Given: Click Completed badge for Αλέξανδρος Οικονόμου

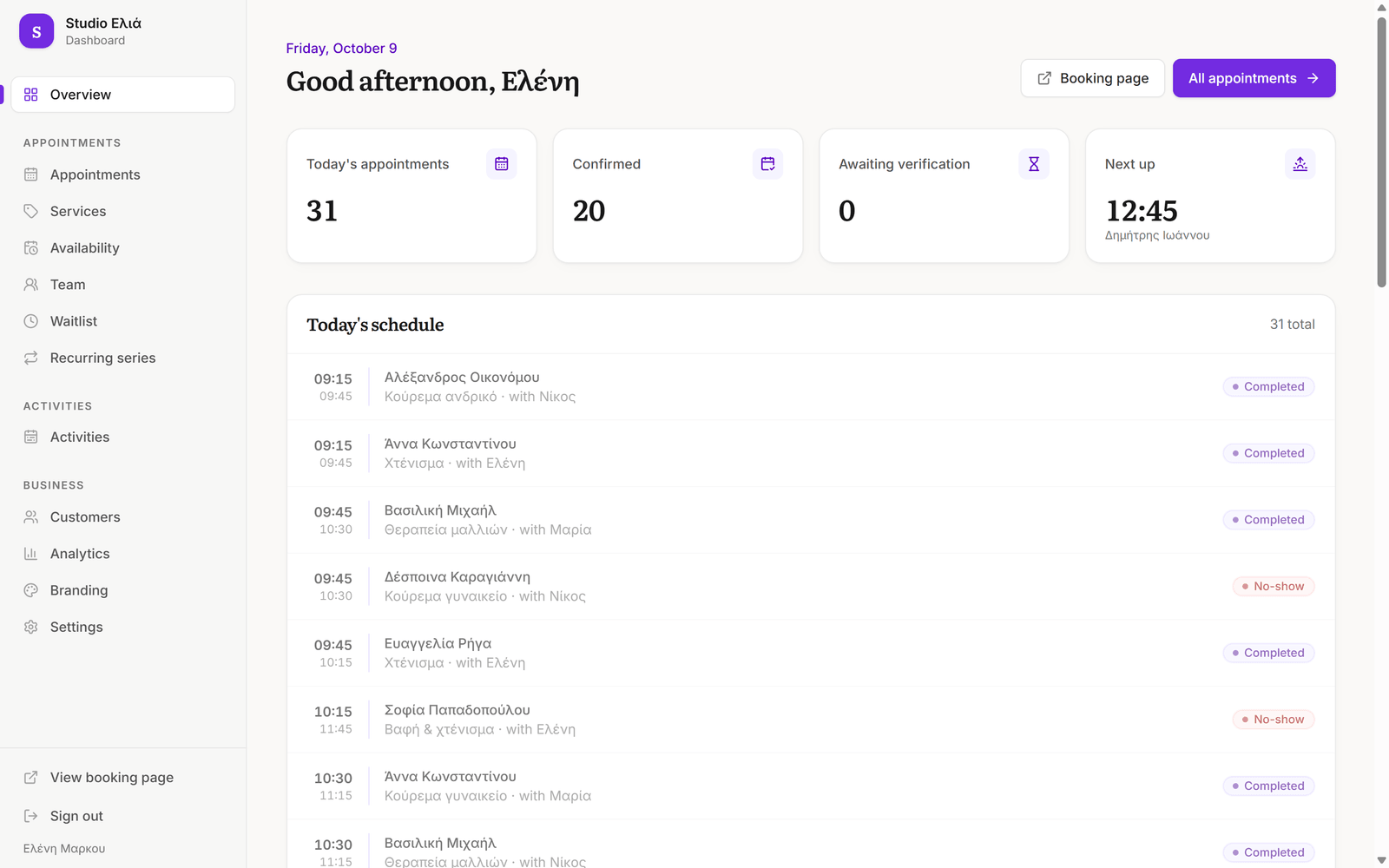Looking at the screenshot, I should [x=1268, y=387].
